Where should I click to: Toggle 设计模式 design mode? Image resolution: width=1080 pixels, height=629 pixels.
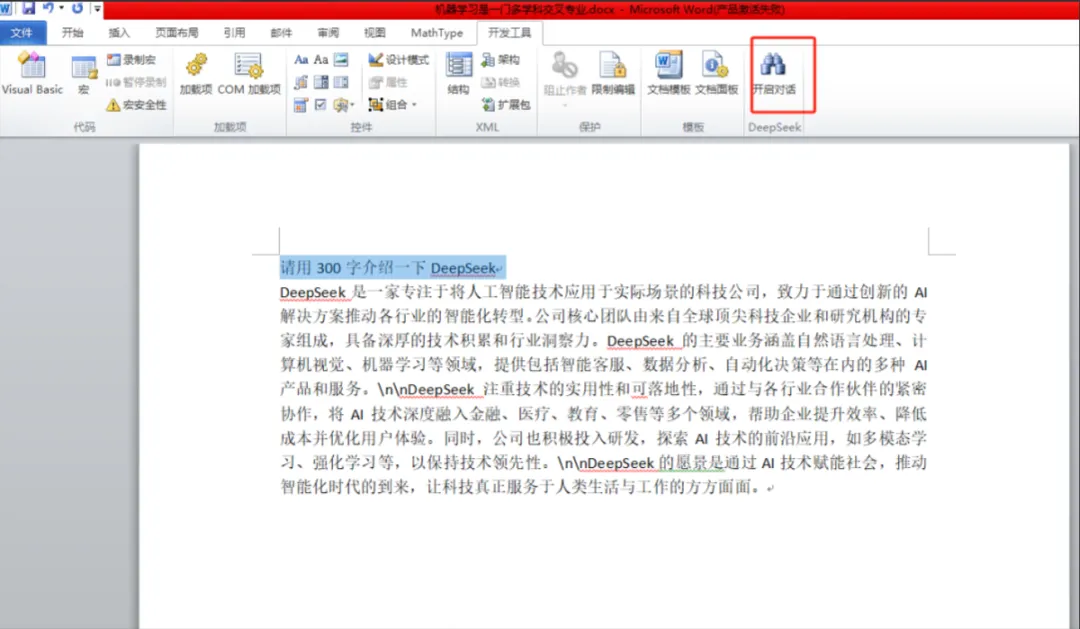tap(398, 60)
